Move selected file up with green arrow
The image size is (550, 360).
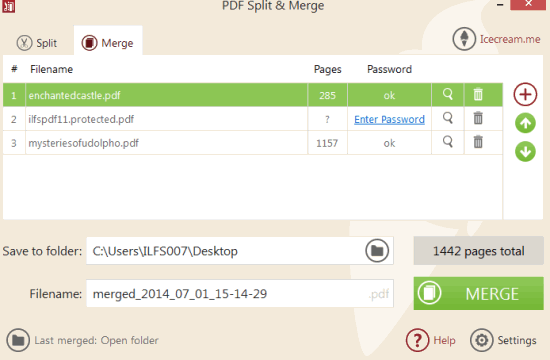pyautogui.click(x=525, y=123)
